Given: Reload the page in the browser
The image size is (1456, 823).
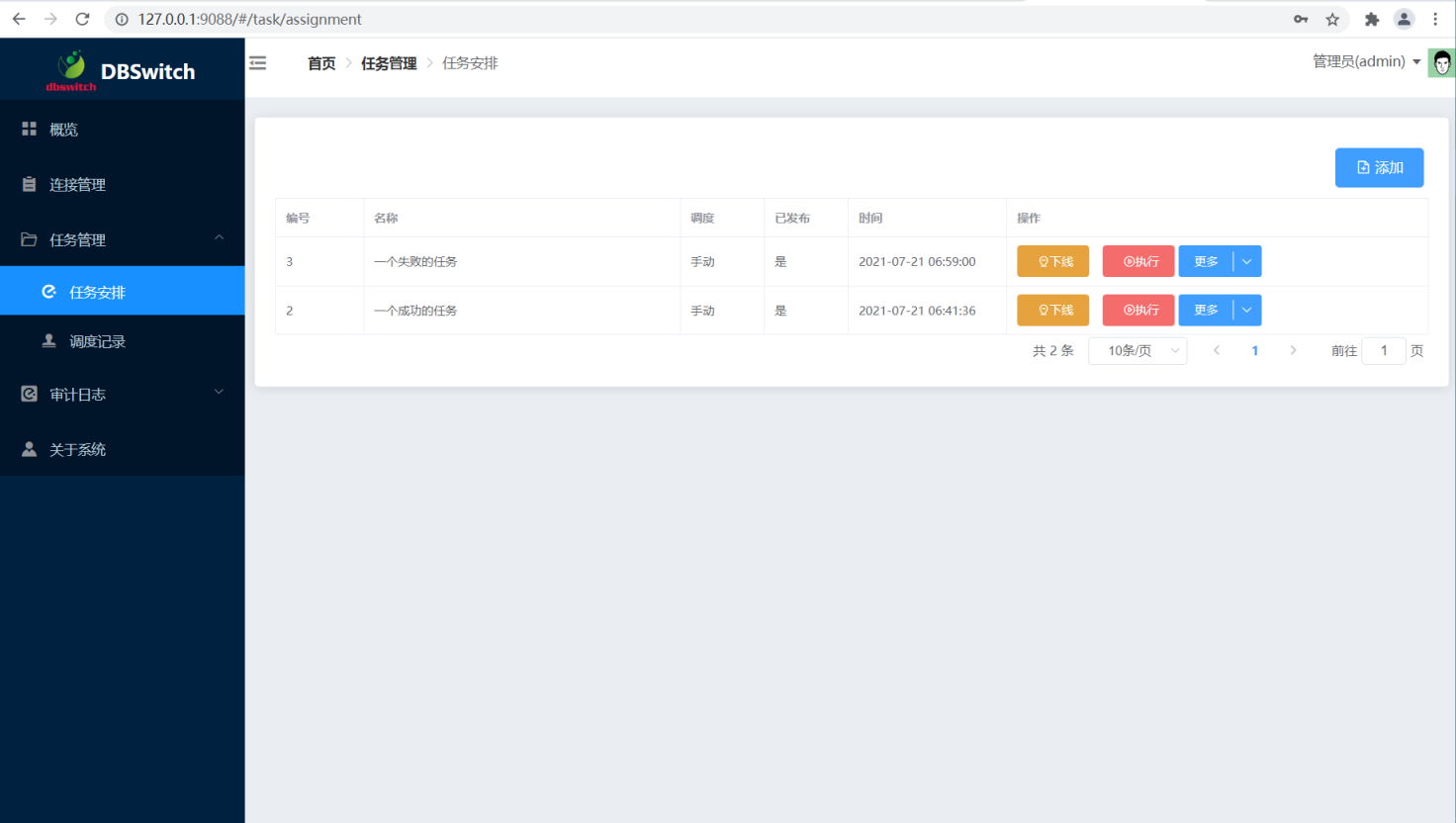Looking at the screenshot, I should [x=83, y=19].
